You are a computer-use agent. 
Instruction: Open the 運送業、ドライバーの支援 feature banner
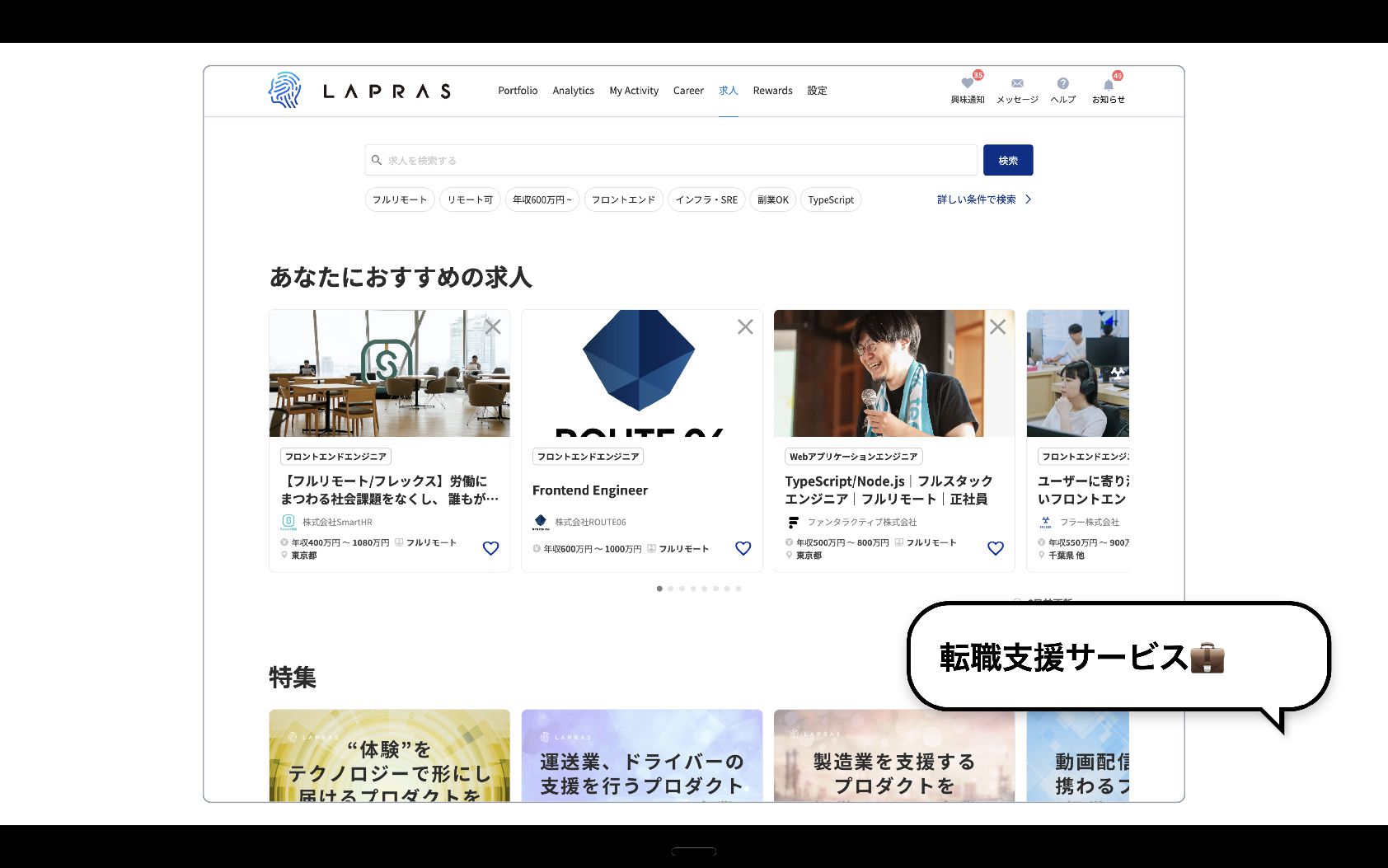(641, 756)
